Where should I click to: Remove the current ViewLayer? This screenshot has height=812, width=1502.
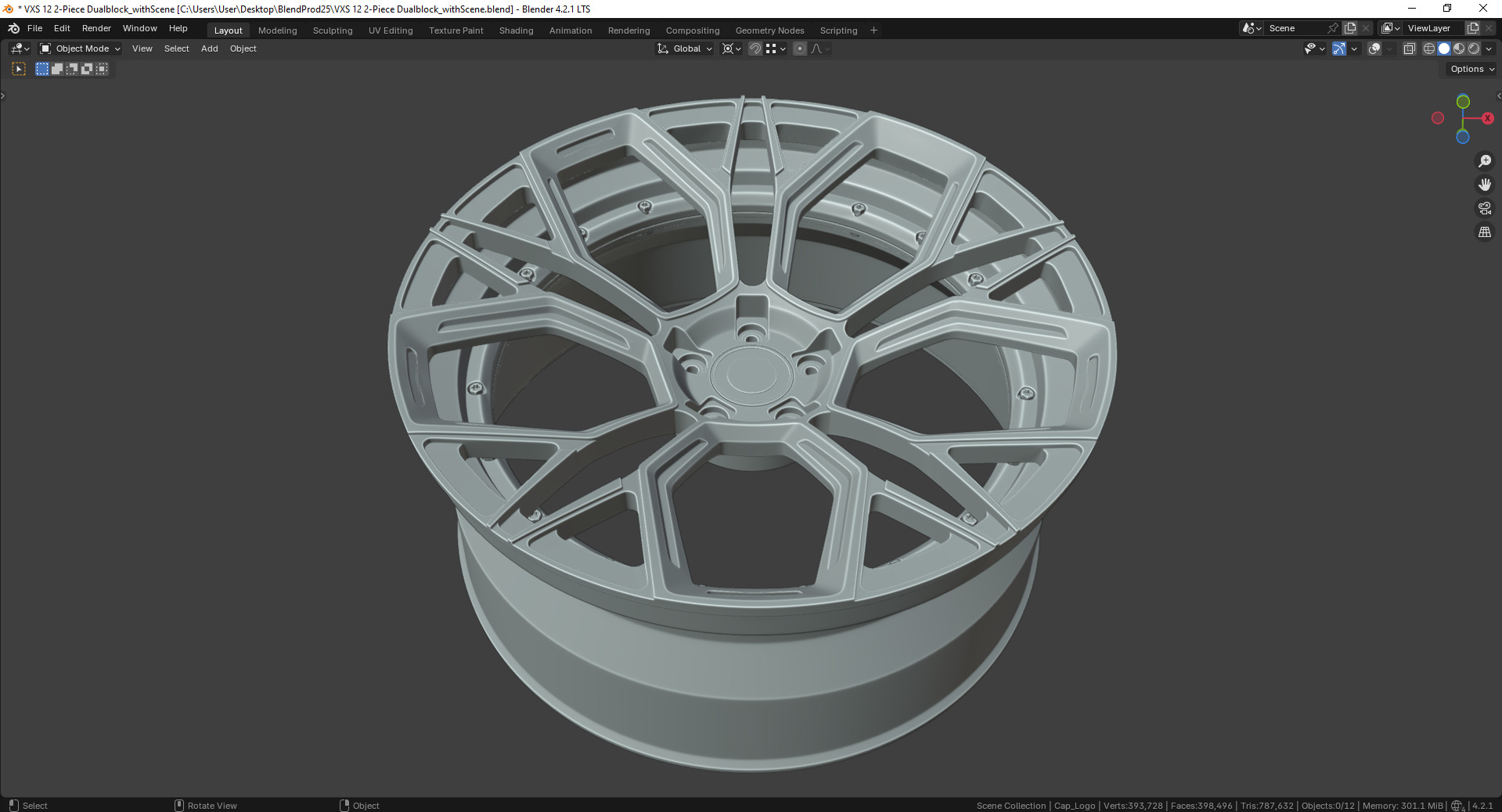click(1489, 28)
